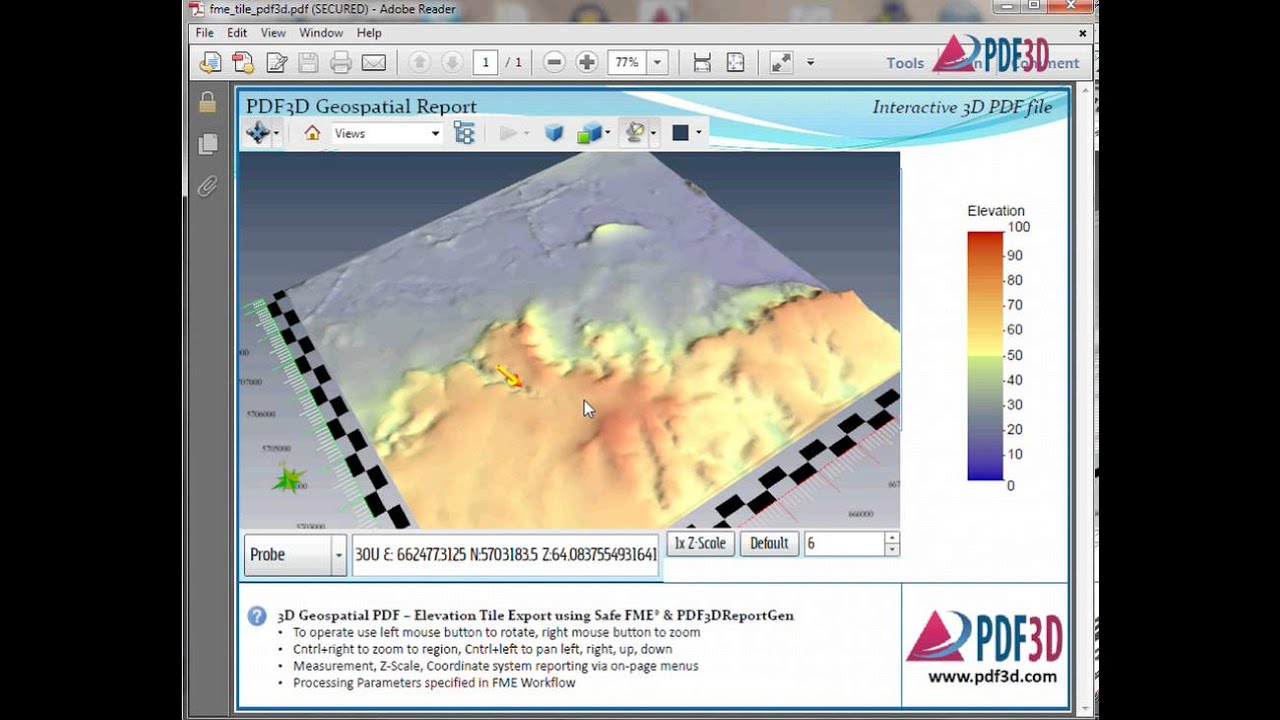Viewport: 1280px width, 720px height.
Task: Click the model render mode cubes icon
Action: pyautogui.click(x=588, y=133)
